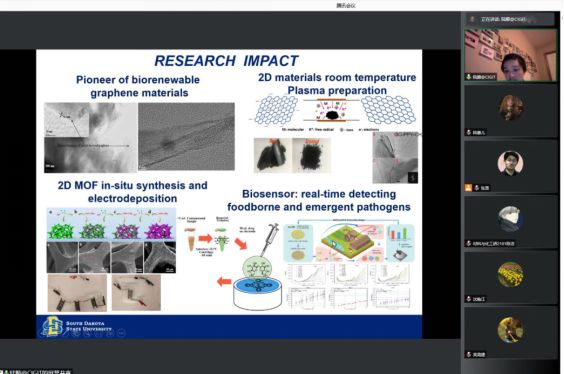Click the RESEARCH IMPACT slide title
The height and width of the screenshot is (374, 564).
click(x=227, y=61)
